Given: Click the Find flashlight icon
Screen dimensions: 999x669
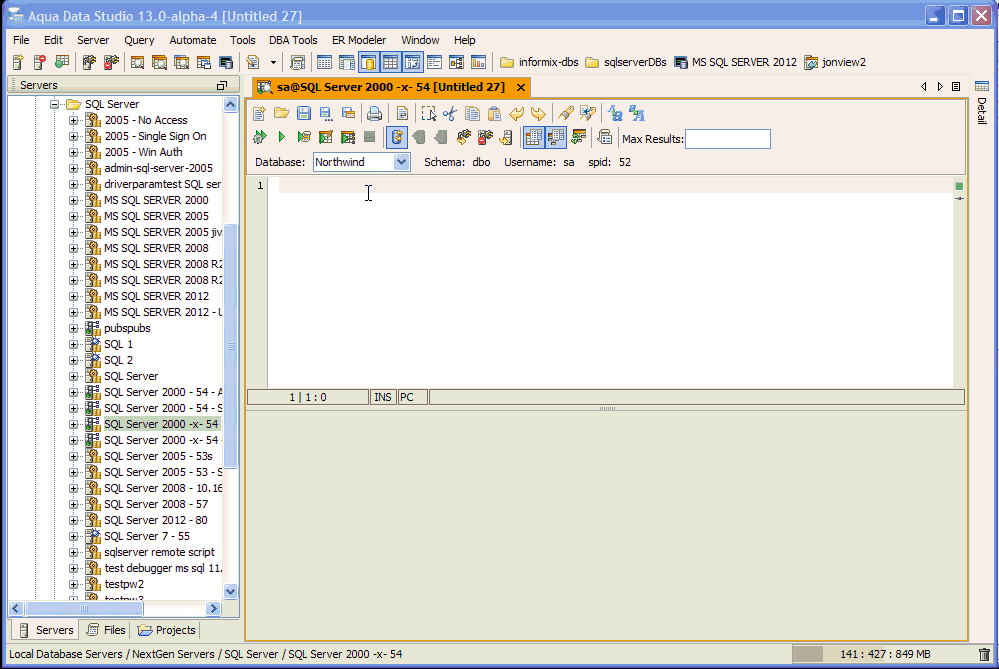Looking at the screenshot, I should tap(565, 113).
